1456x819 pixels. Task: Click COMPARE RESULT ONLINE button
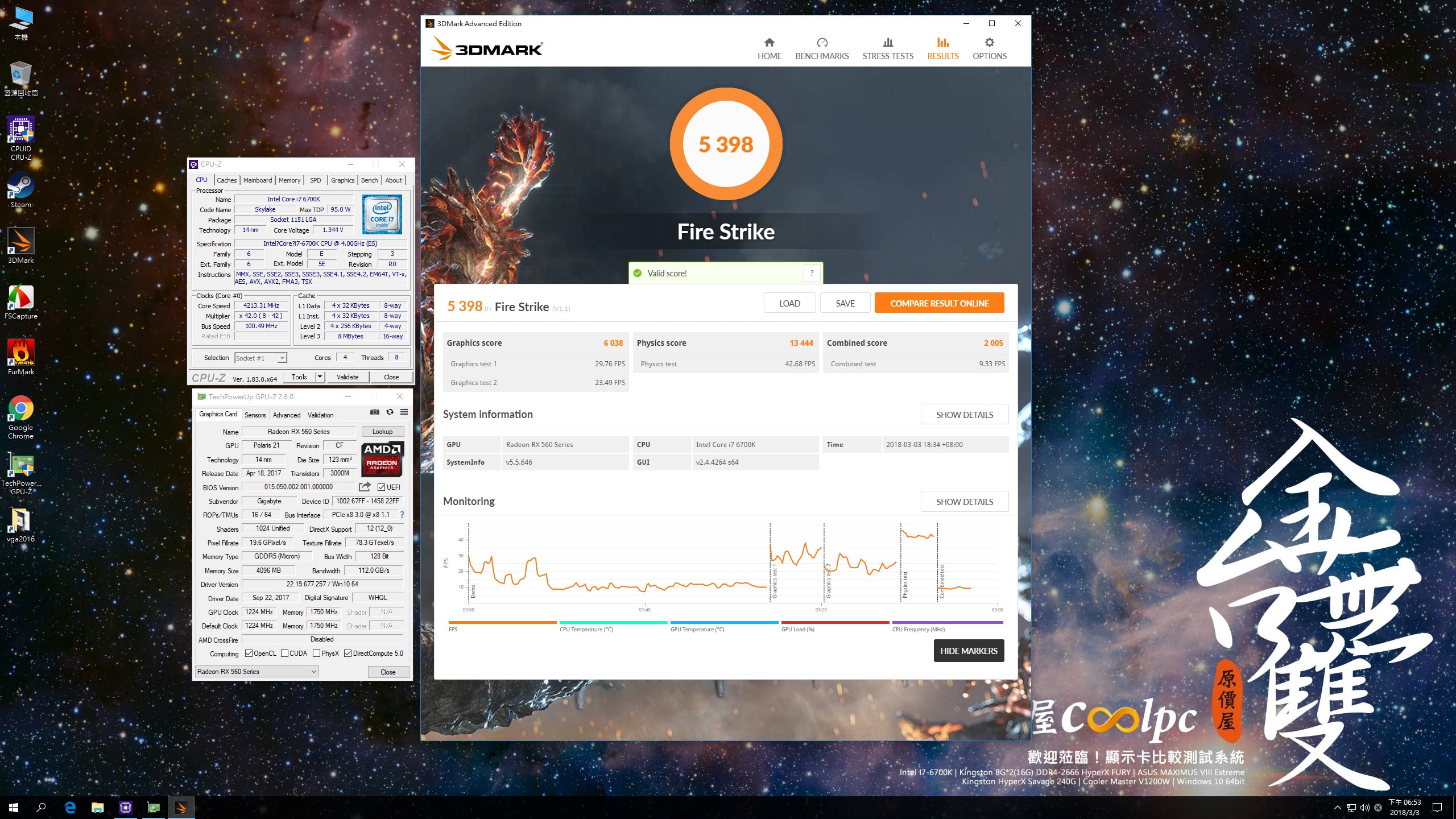pyautogui.click(x=939, y=303)
